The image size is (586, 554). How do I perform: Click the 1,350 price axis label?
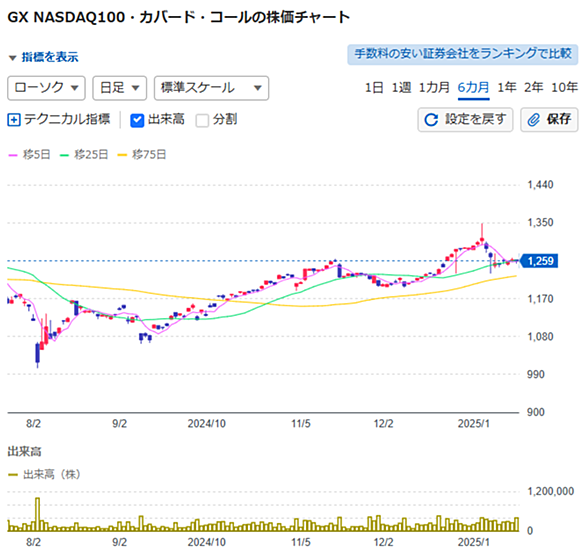tap(540, 222)
